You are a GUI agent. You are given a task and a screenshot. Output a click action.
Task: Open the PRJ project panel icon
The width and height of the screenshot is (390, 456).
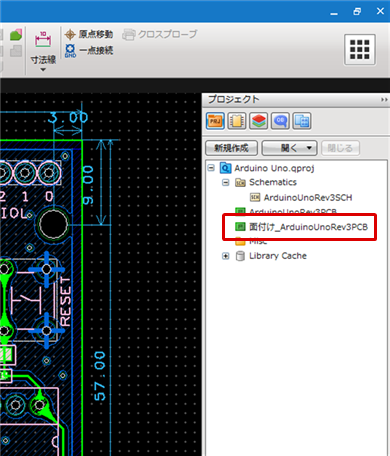[x=215, y=121]
